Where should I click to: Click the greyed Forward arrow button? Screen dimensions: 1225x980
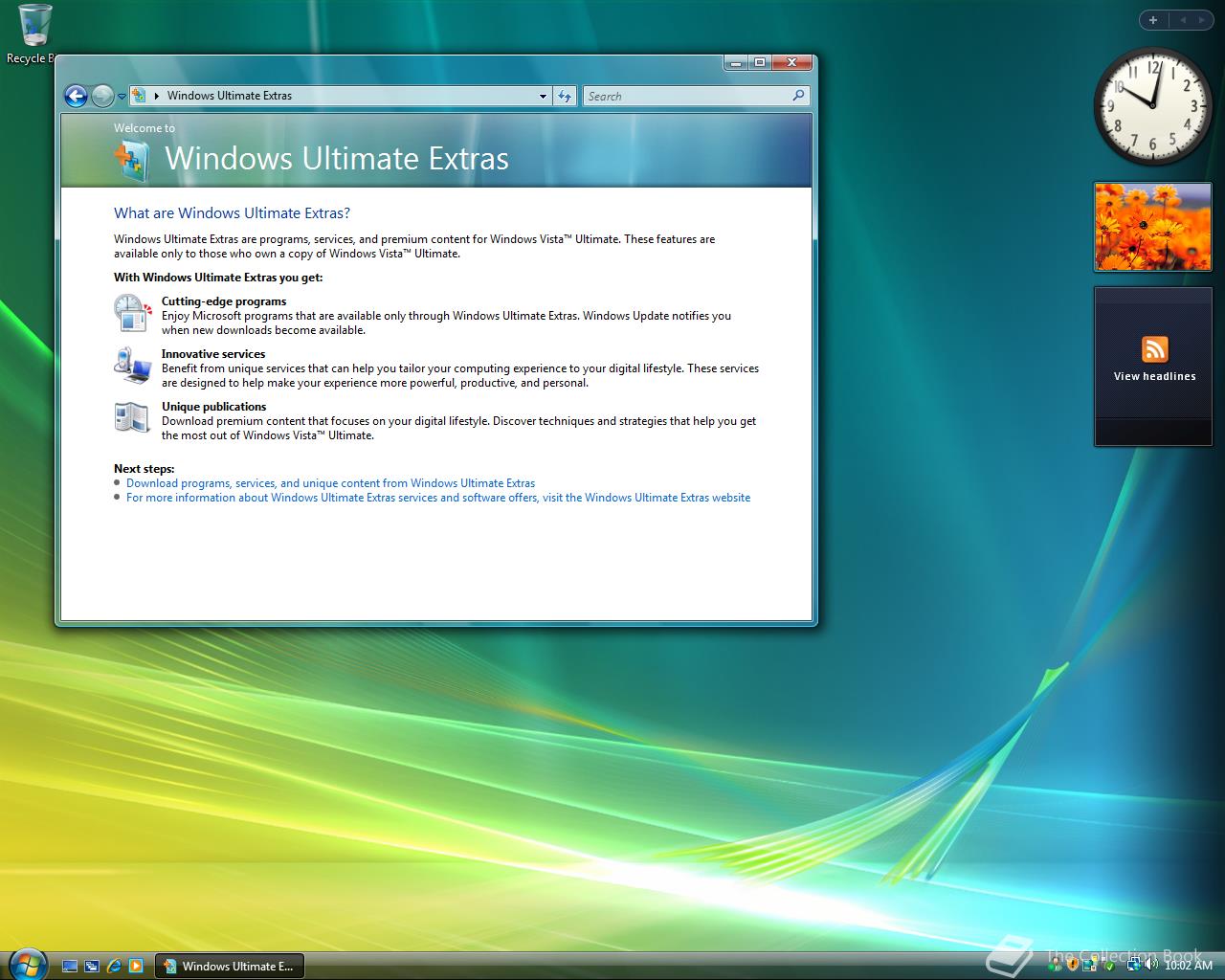click(101, 96)
